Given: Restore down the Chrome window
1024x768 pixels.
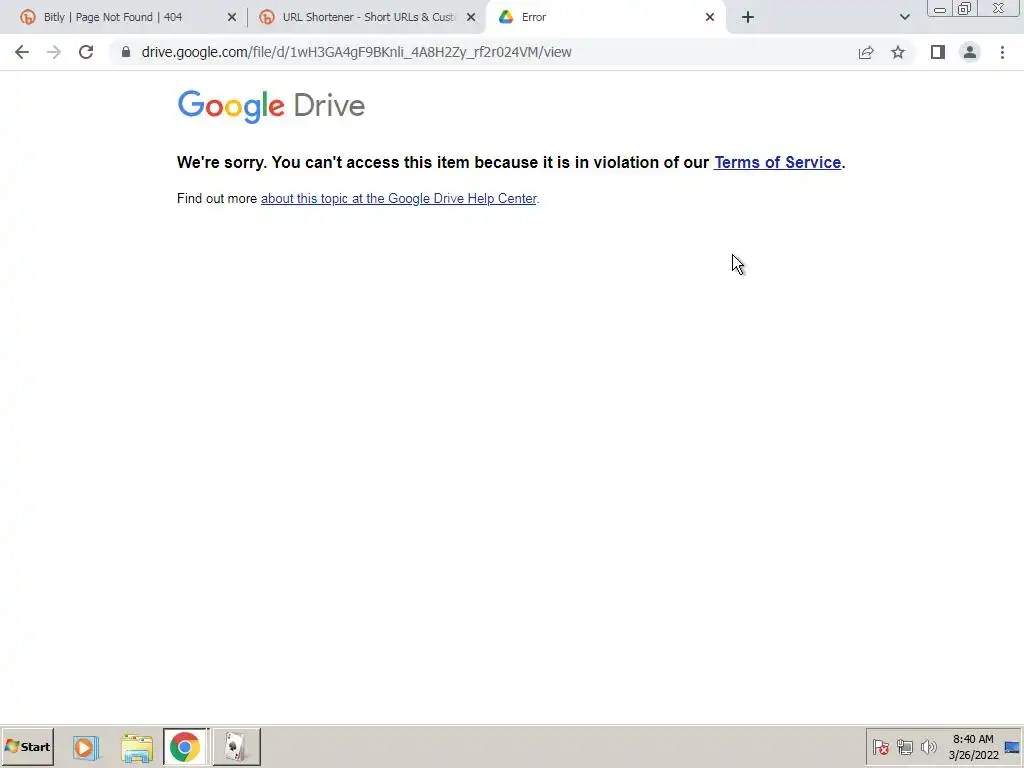Looking at the screenshot, I should [965, 9].
